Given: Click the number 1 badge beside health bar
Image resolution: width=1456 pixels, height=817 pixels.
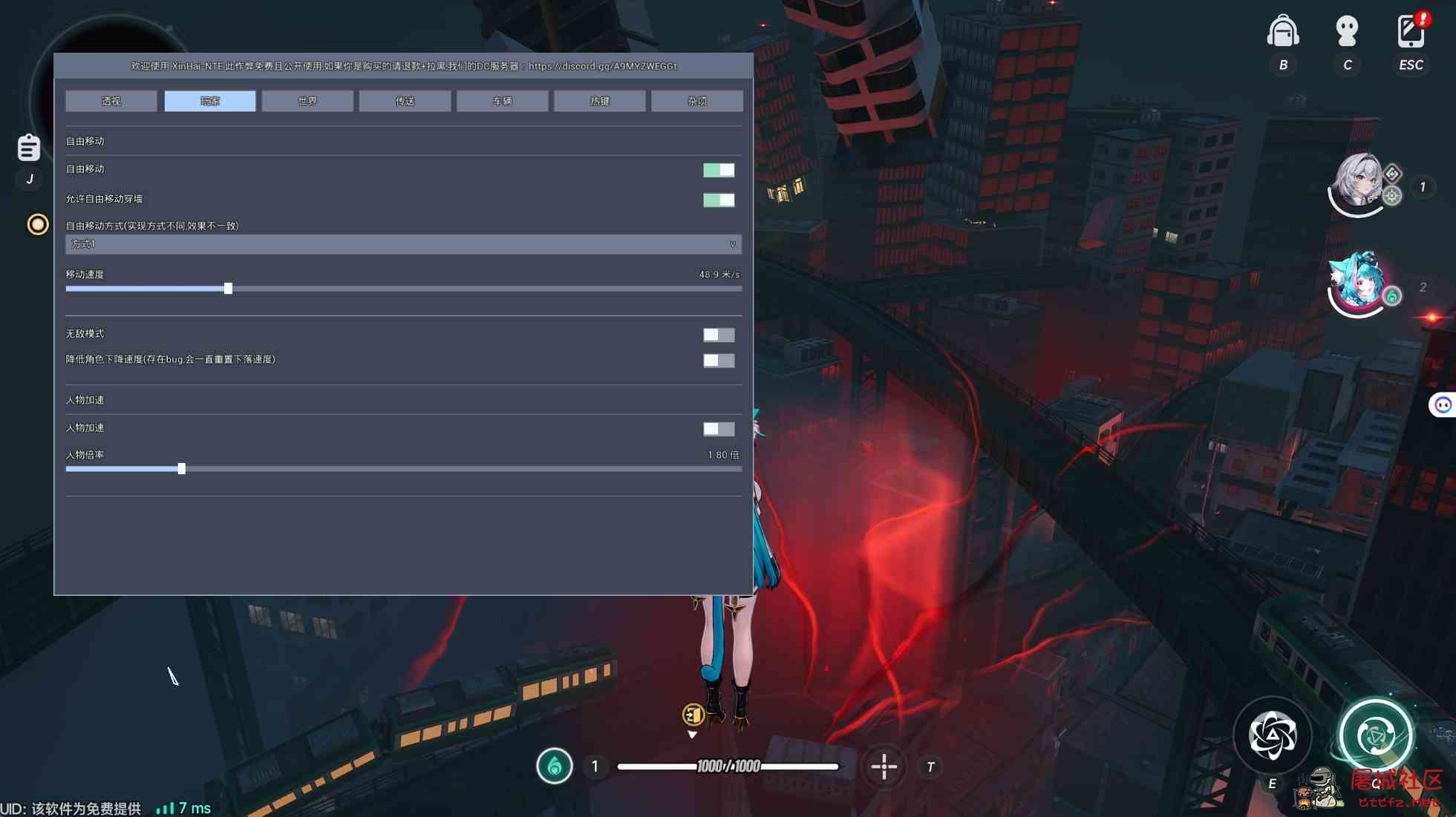Looking at the screenshot, I should (595, 767).
